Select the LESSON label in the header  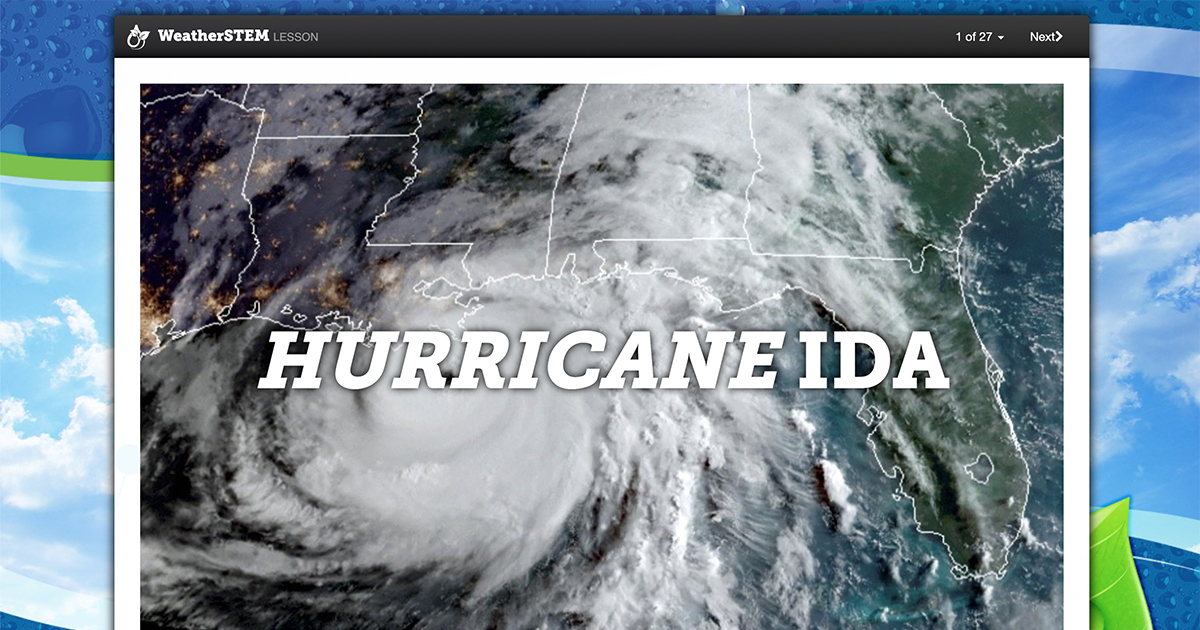click(x=295, y=36)
